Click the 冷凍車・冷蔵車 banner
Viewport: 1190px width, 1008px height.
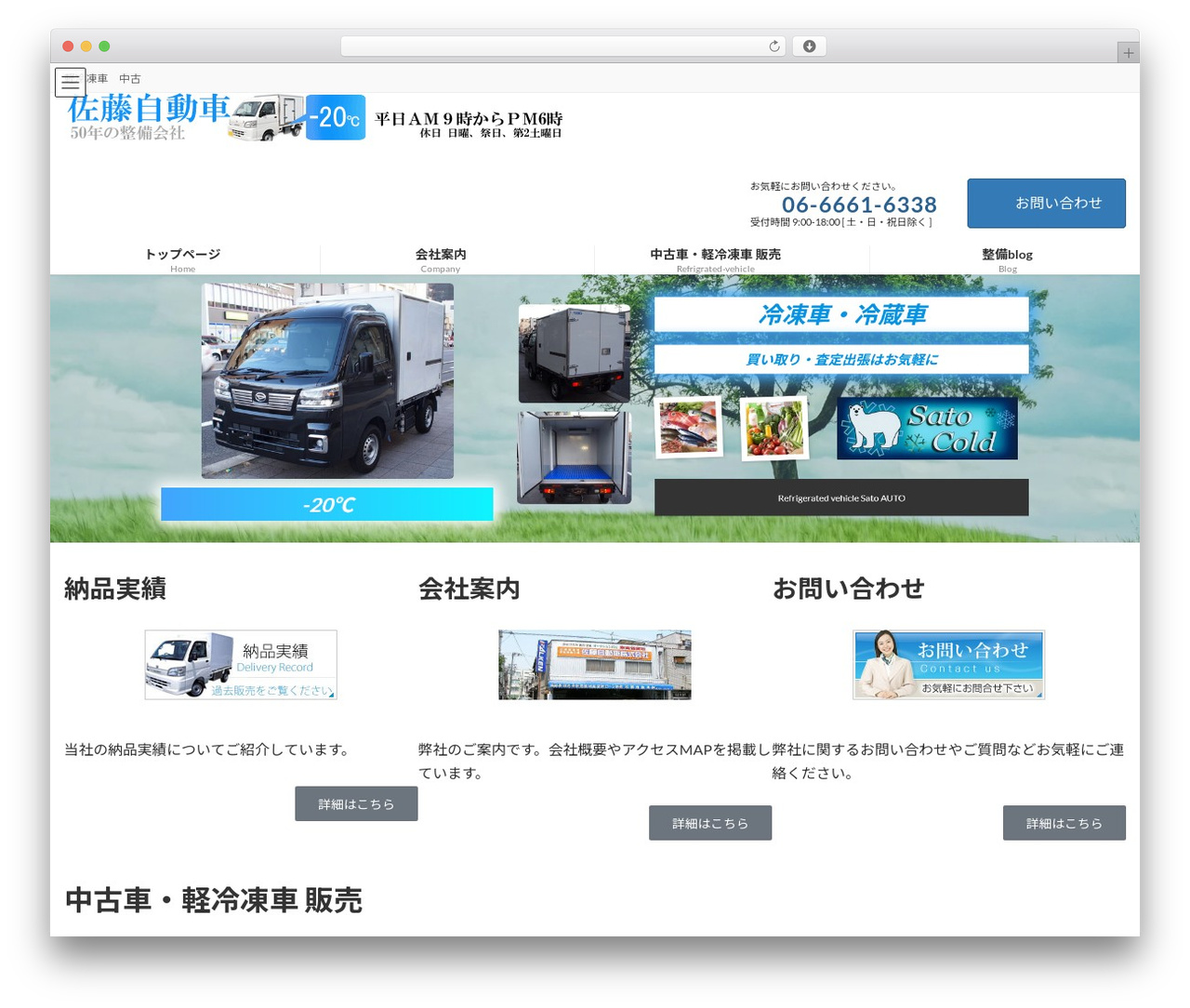tap(841, 314)
